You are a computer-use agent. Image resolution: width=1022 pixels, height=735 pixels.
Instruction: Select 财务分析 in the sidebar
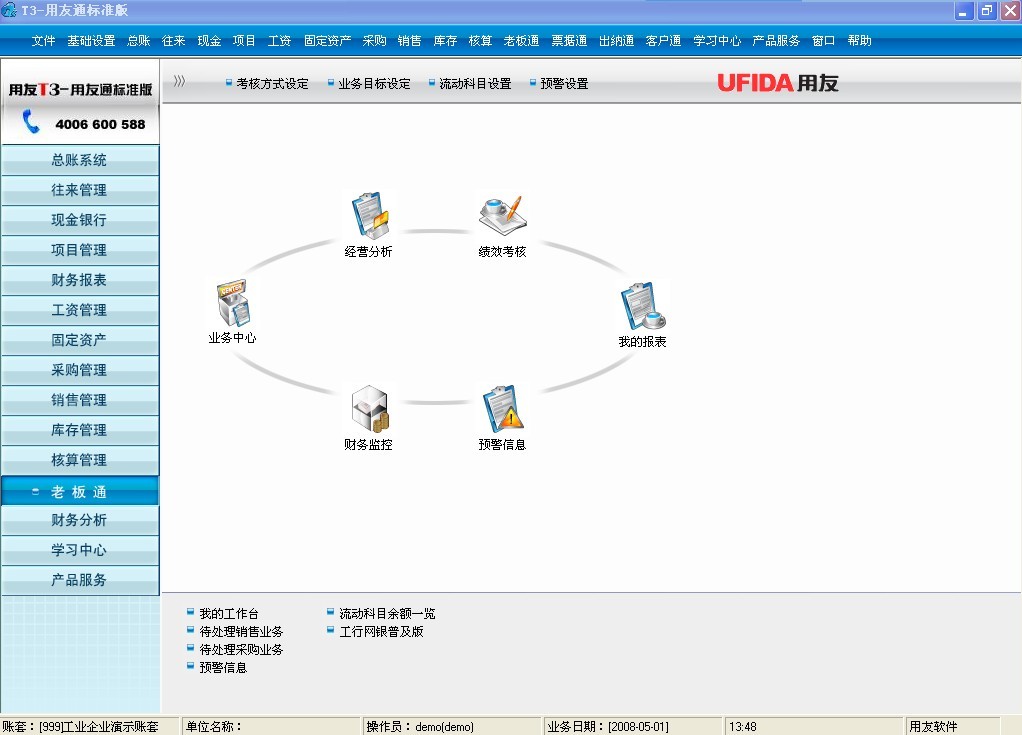click(80, 520)
